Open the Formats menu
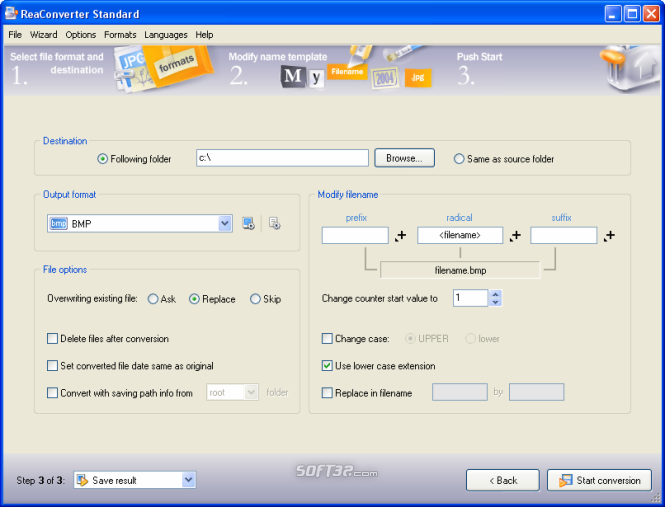Image resolution: width=665 pixels, height=507 pixels. click(120, 35)
